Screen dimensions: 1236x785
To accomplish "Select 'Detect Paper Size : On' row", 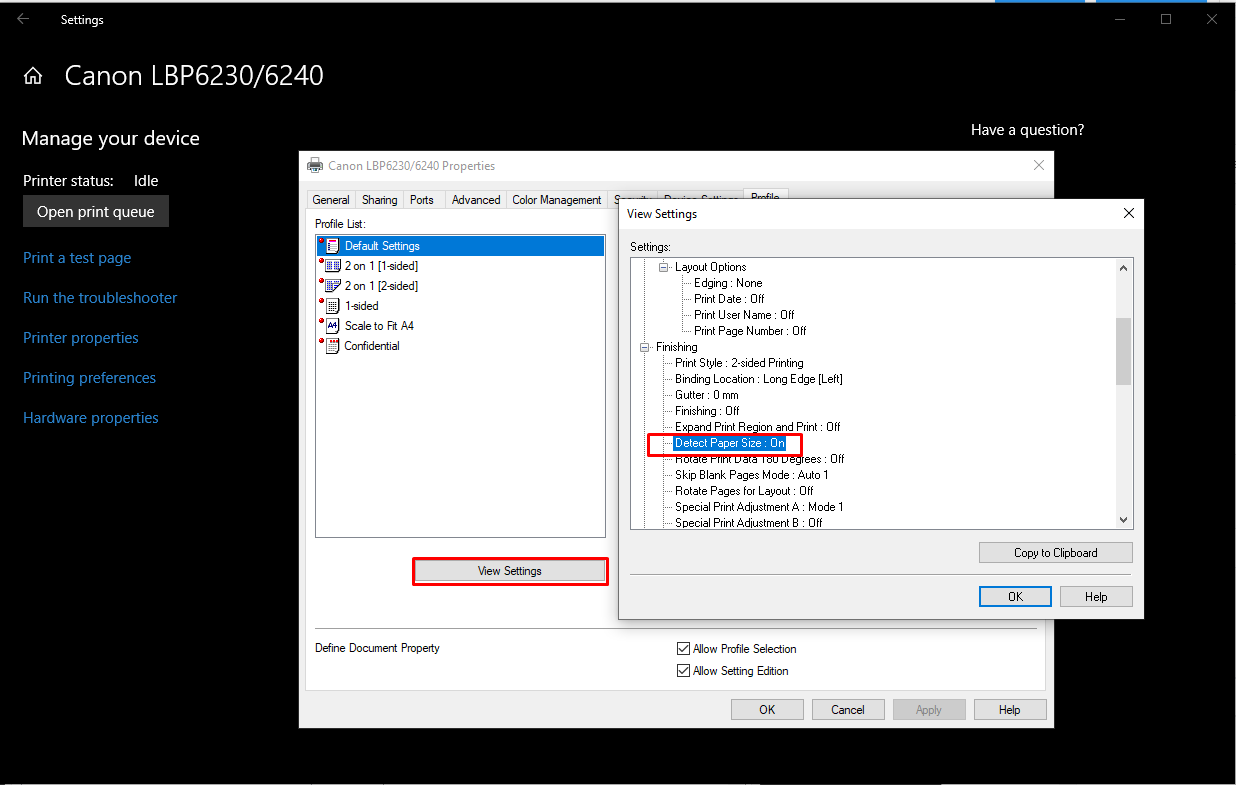I will point(730,443).
